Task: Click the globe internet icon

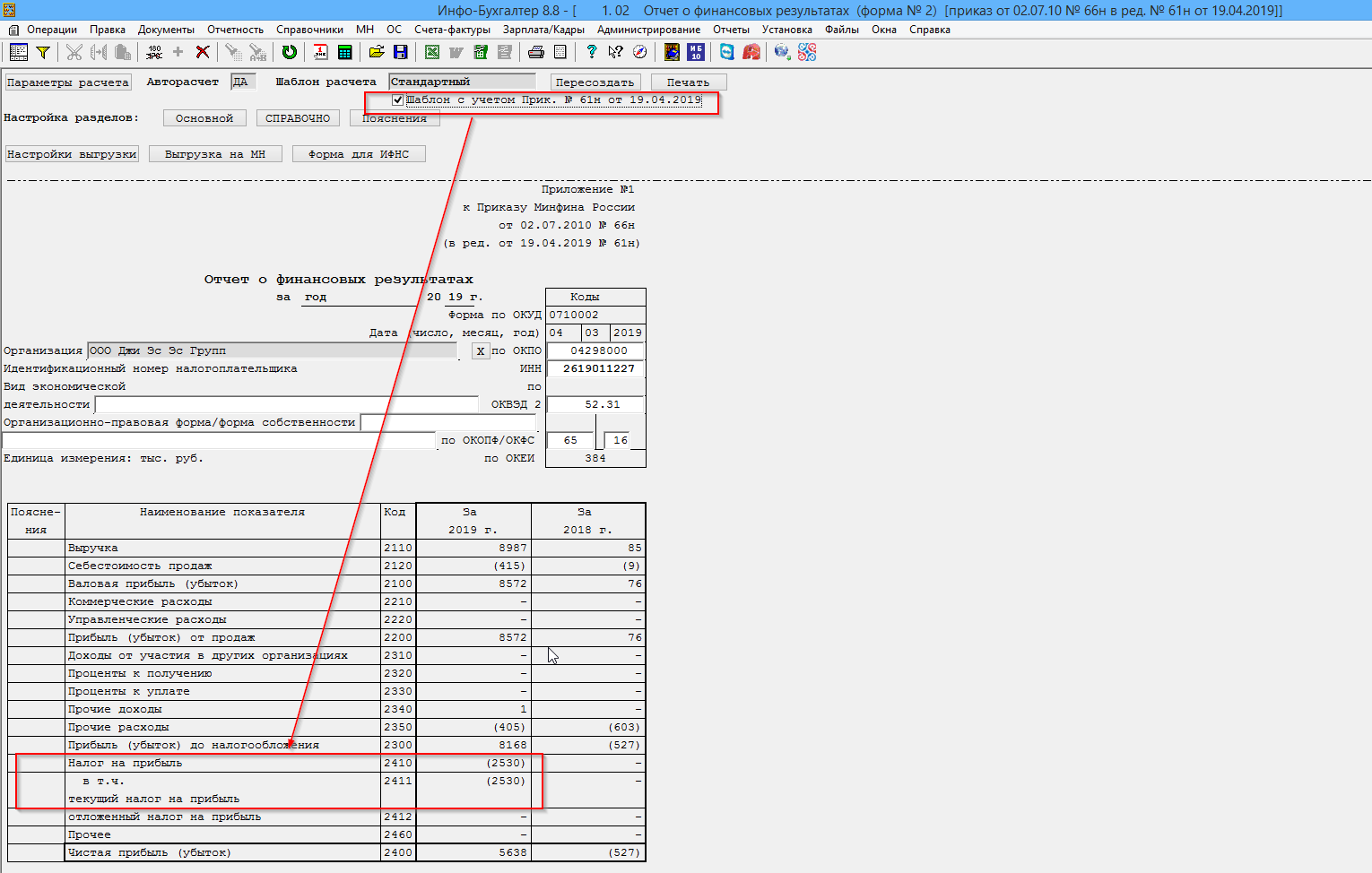Action: pyautogui.click(x=783, y=52)
